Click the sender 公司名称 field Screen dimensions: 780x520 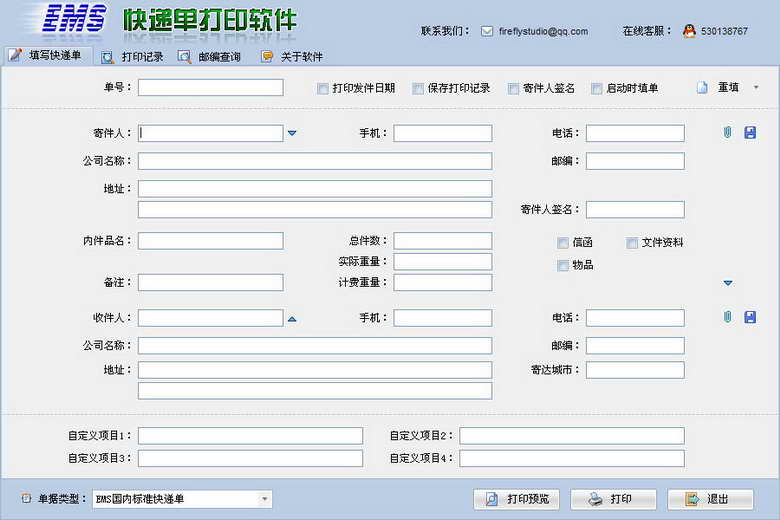pyautogui.click(x=315, y=161)
